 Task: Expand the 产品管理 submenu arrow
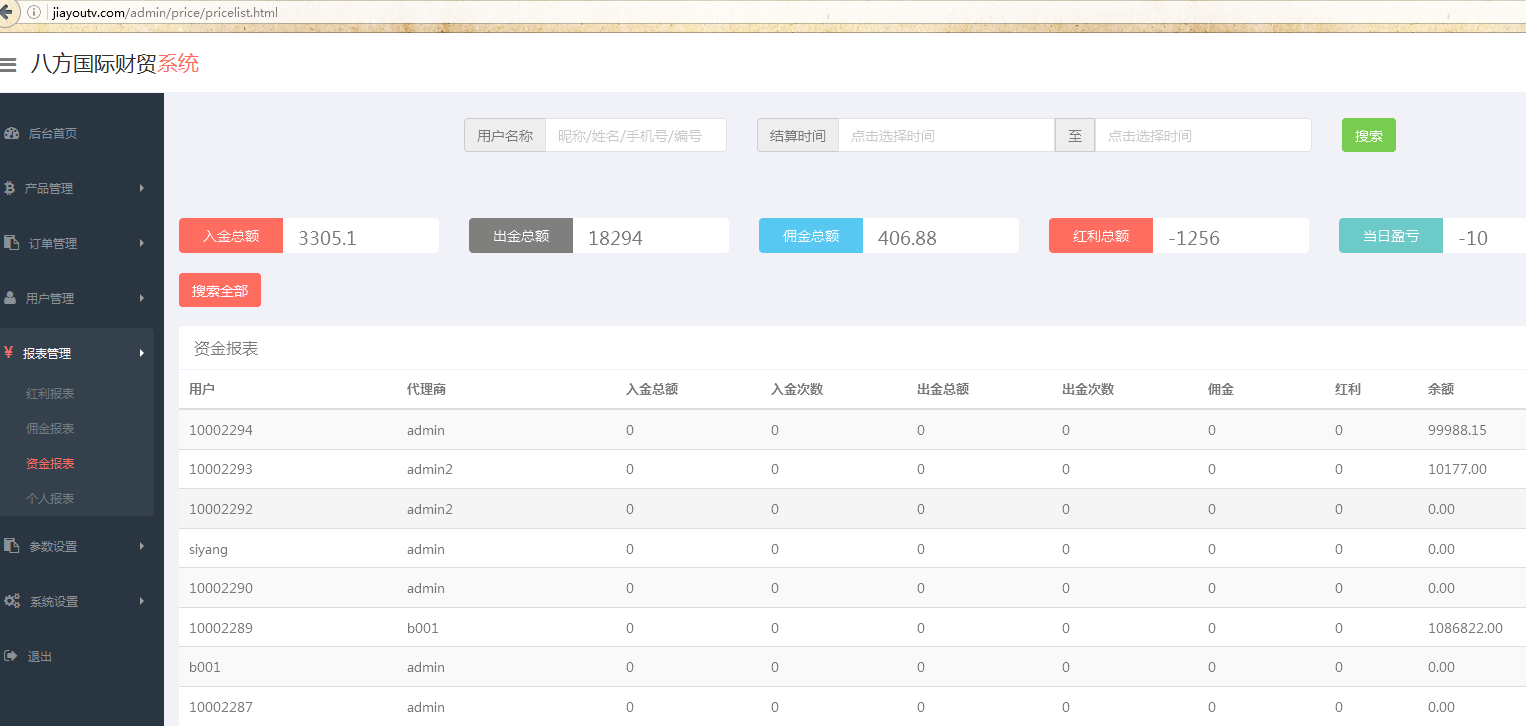coord(142,188)
